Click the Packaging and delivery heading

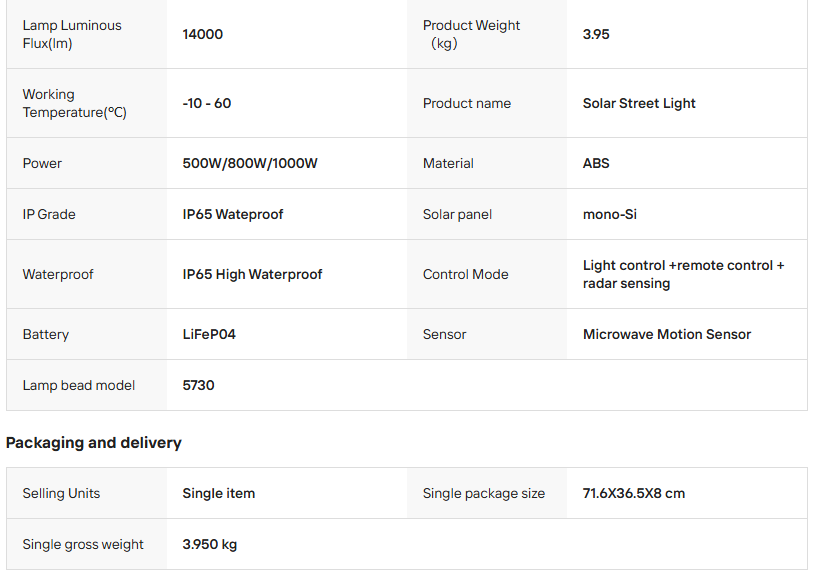(94, 442)
